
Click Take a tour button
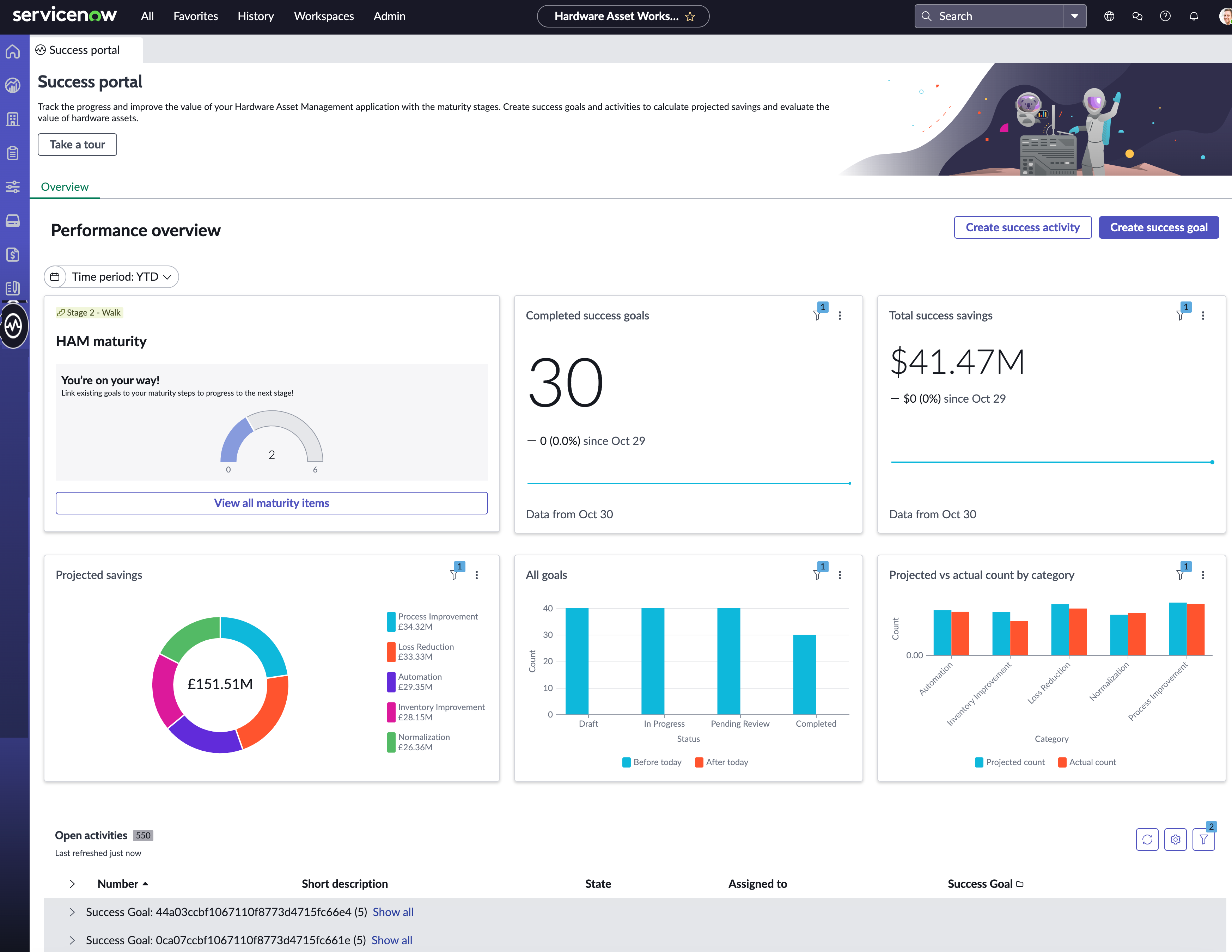click(x=77, y=144)
